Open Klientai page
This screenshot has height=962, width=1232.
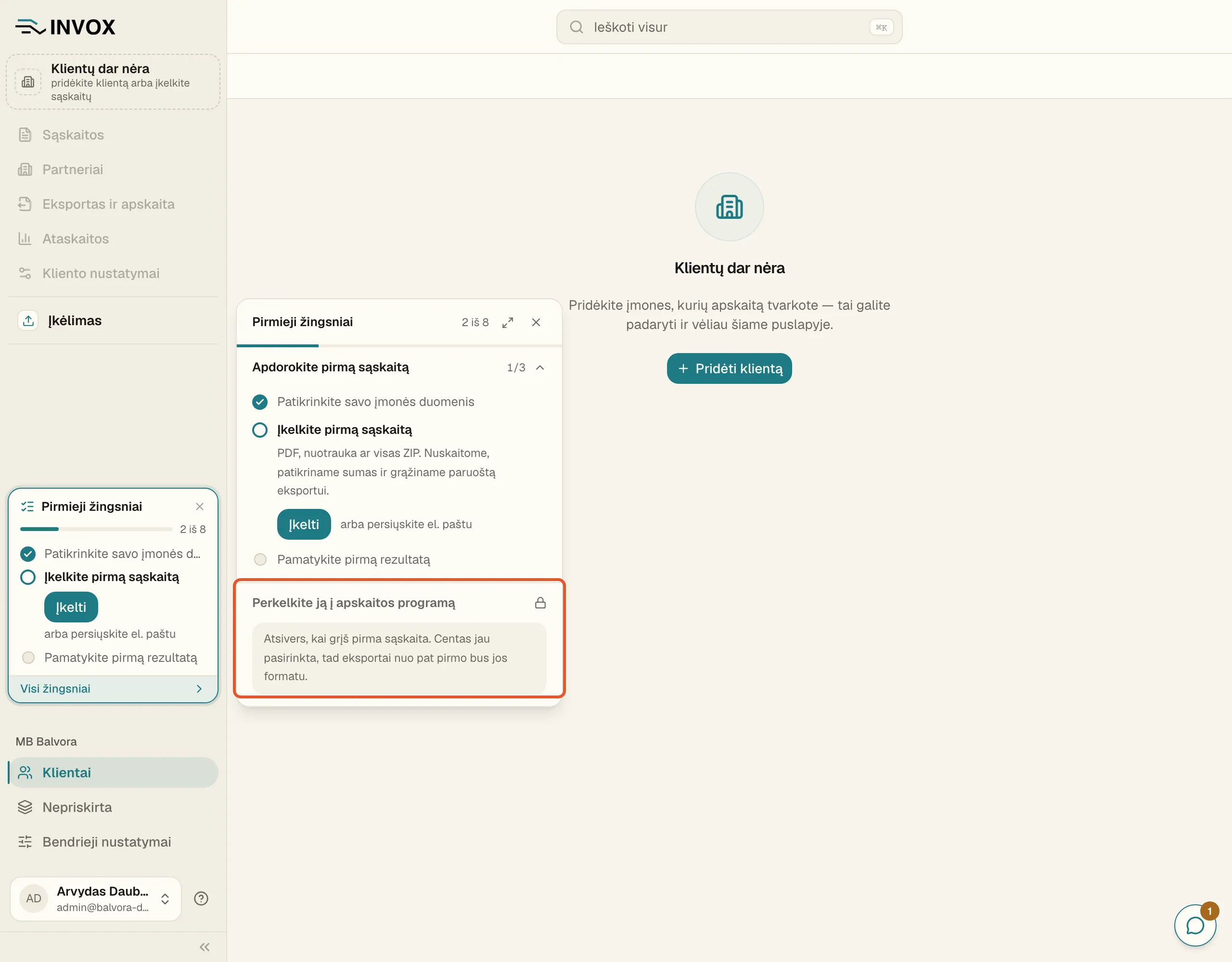[x=113, y=772]
